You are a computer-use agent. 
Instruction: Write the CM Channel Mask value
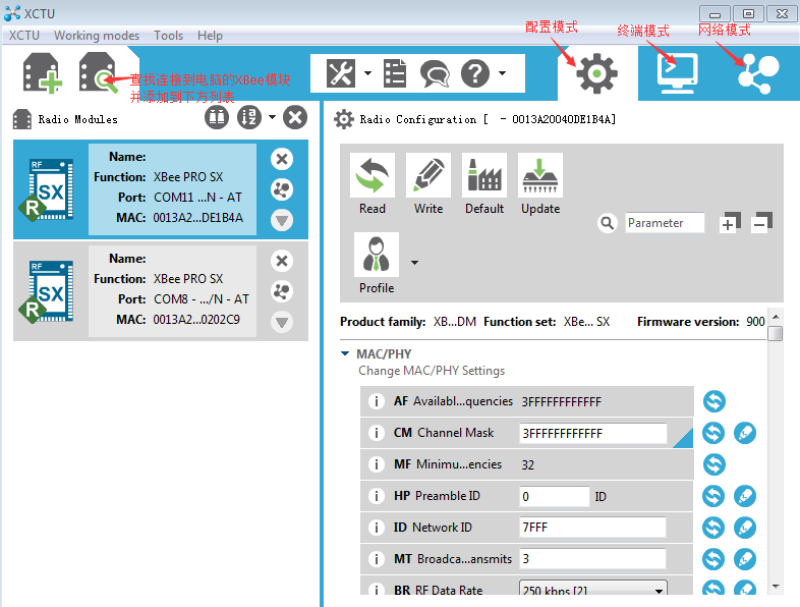[745, 433]
